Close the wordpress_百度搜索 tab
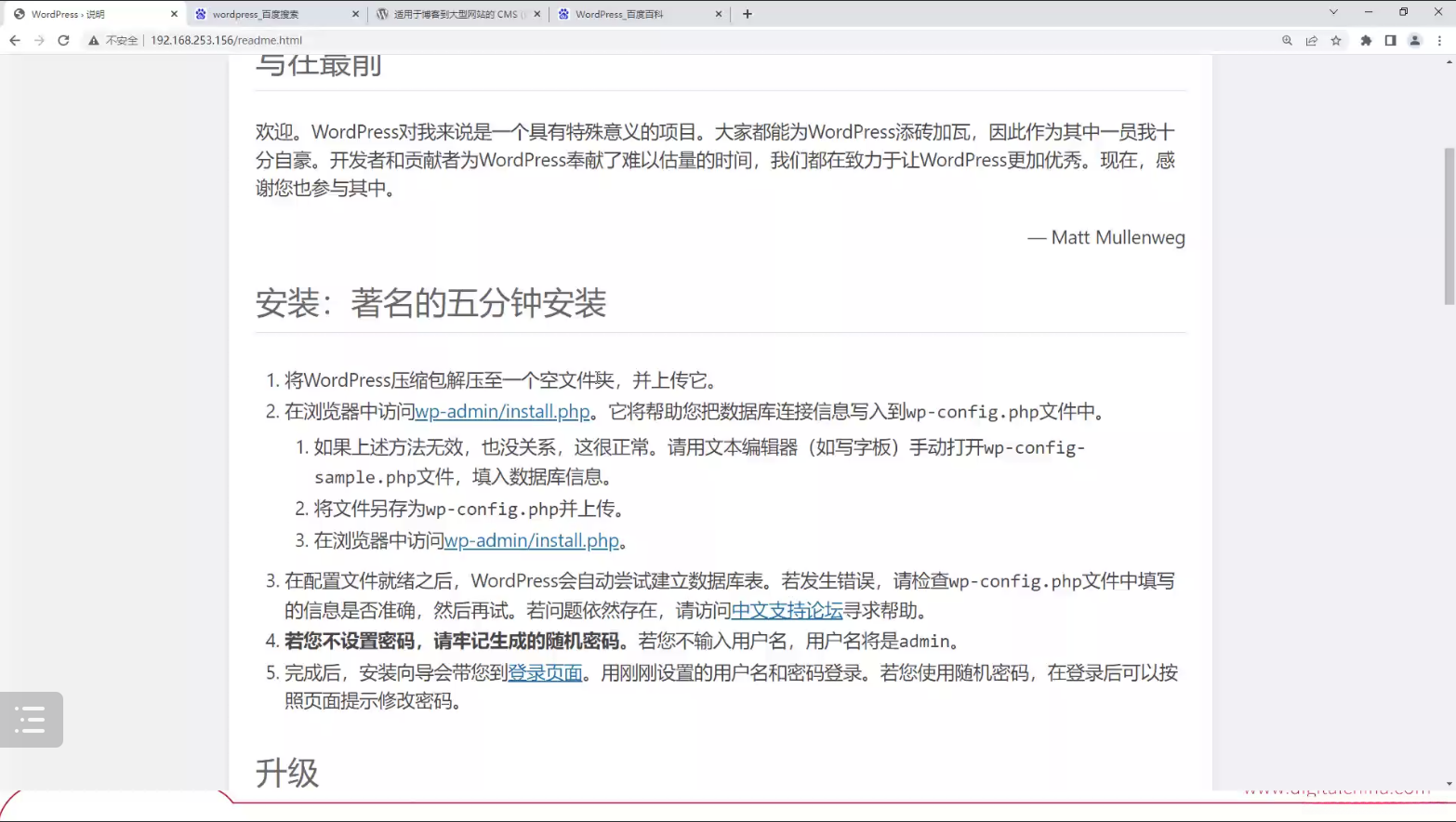The width and height of the screenshot is (1456, 822). [x=355, y=14]
